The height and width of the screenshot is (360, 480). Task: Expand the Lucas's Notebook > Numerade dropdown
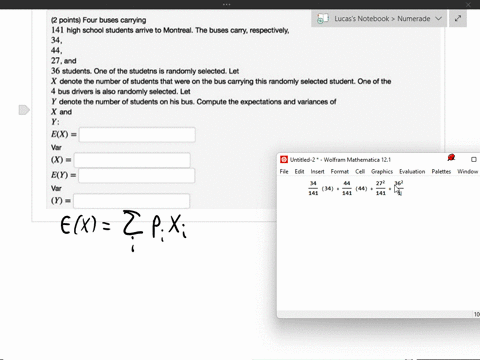(439, 19)
